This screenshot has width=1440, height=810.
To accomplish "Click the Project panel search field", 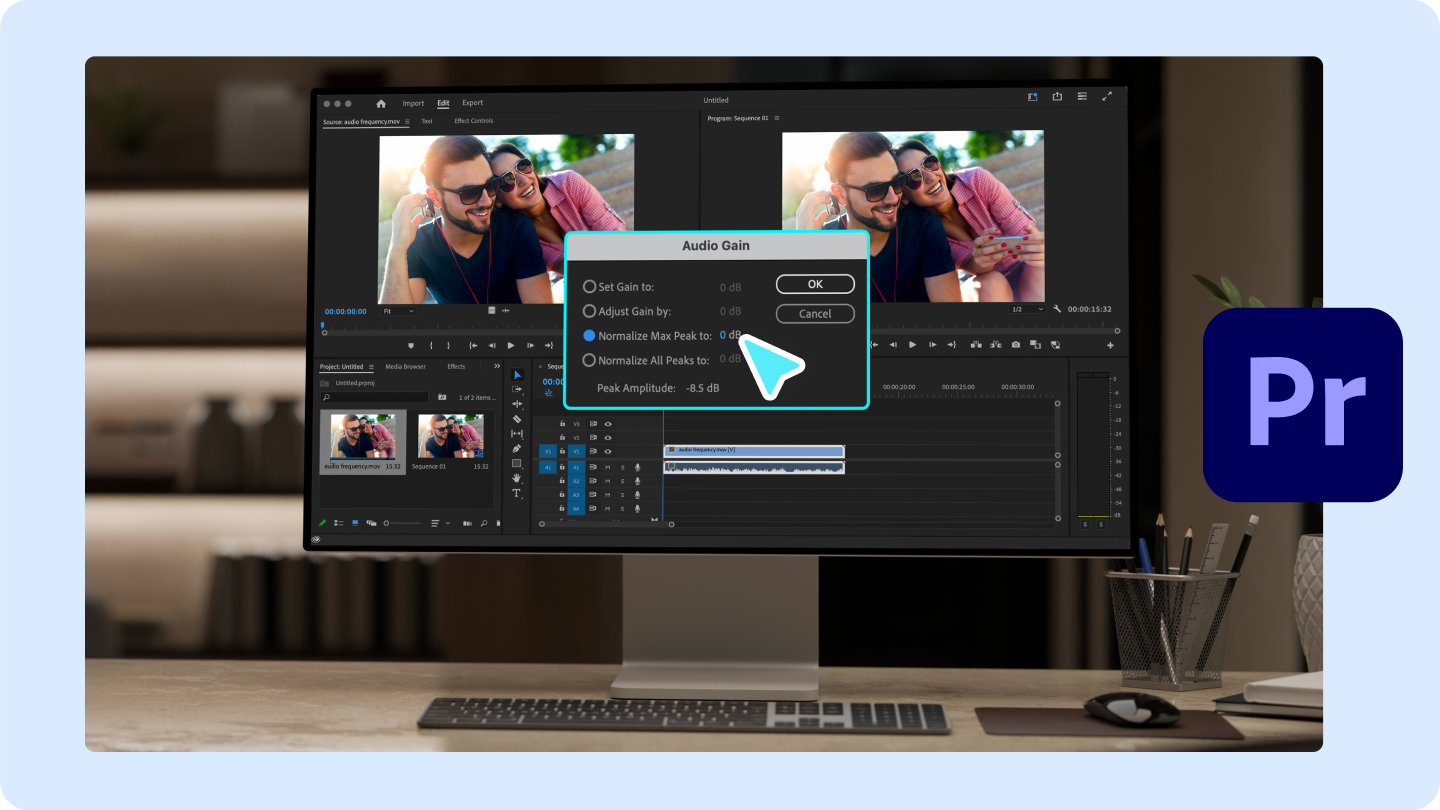I will pos(374,397).
